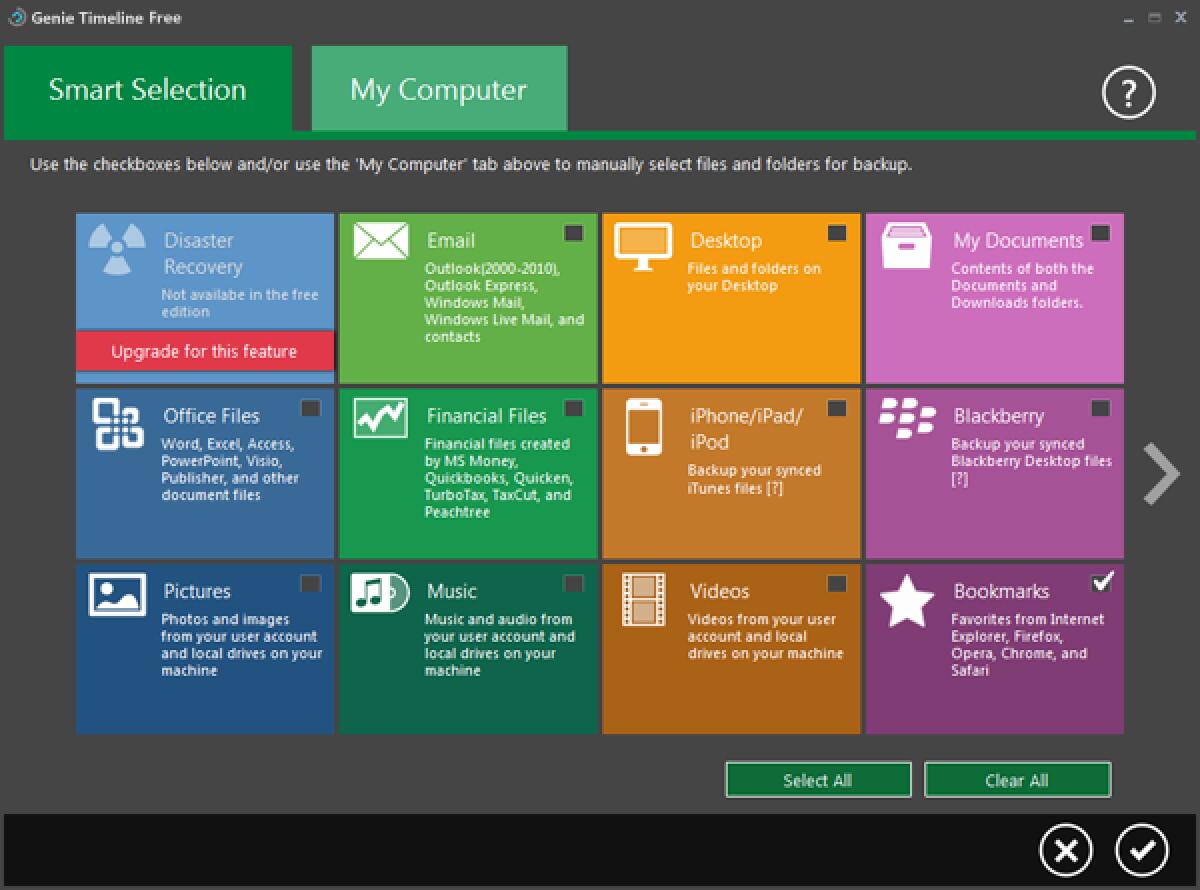Check the Office Files checkbox
Viewport: 1200px width, 890px height.
click(309, 408)
